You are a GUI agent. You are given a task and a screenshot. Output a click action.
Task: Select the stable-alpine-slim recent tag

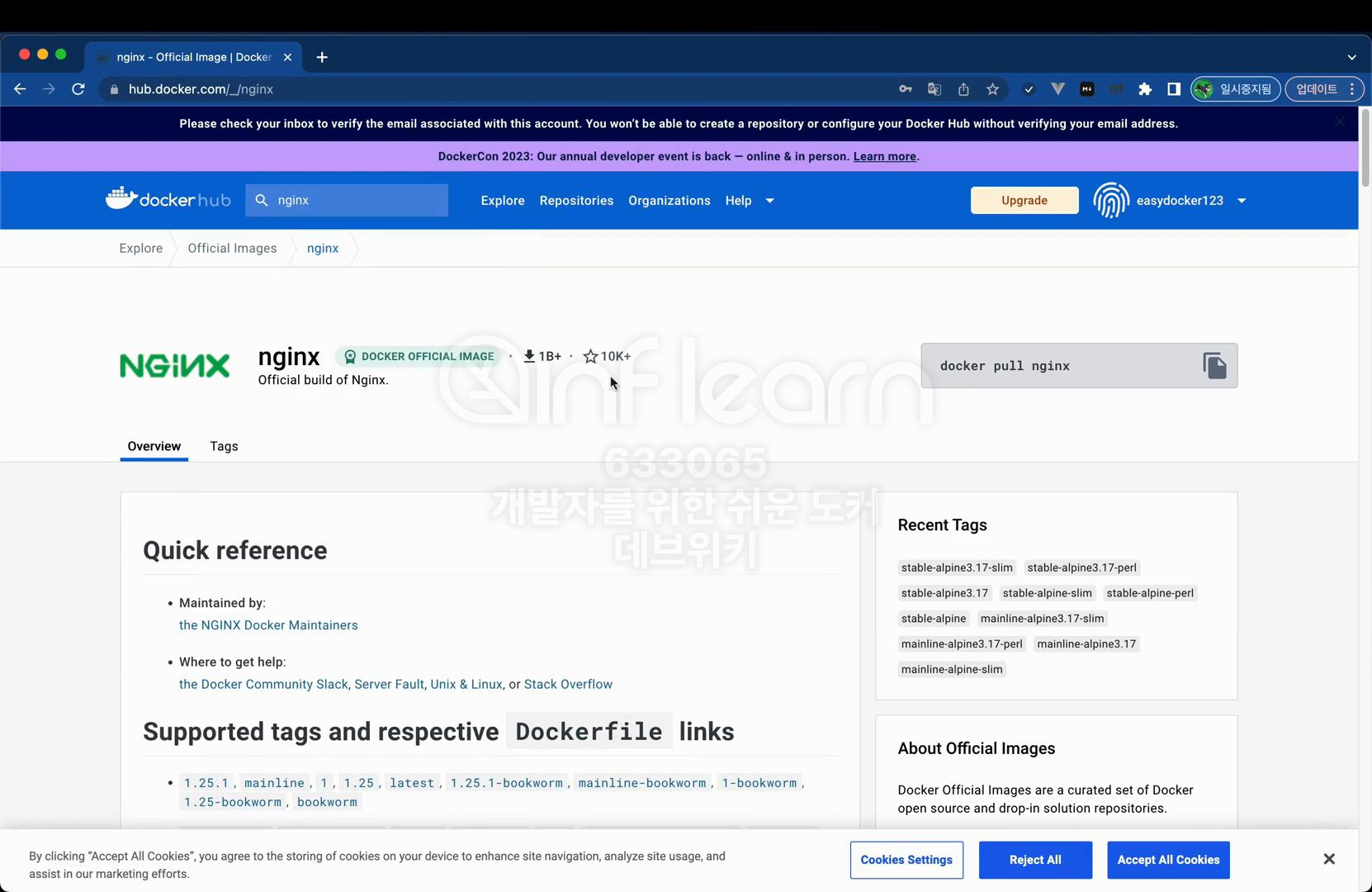click(1047, 593)
